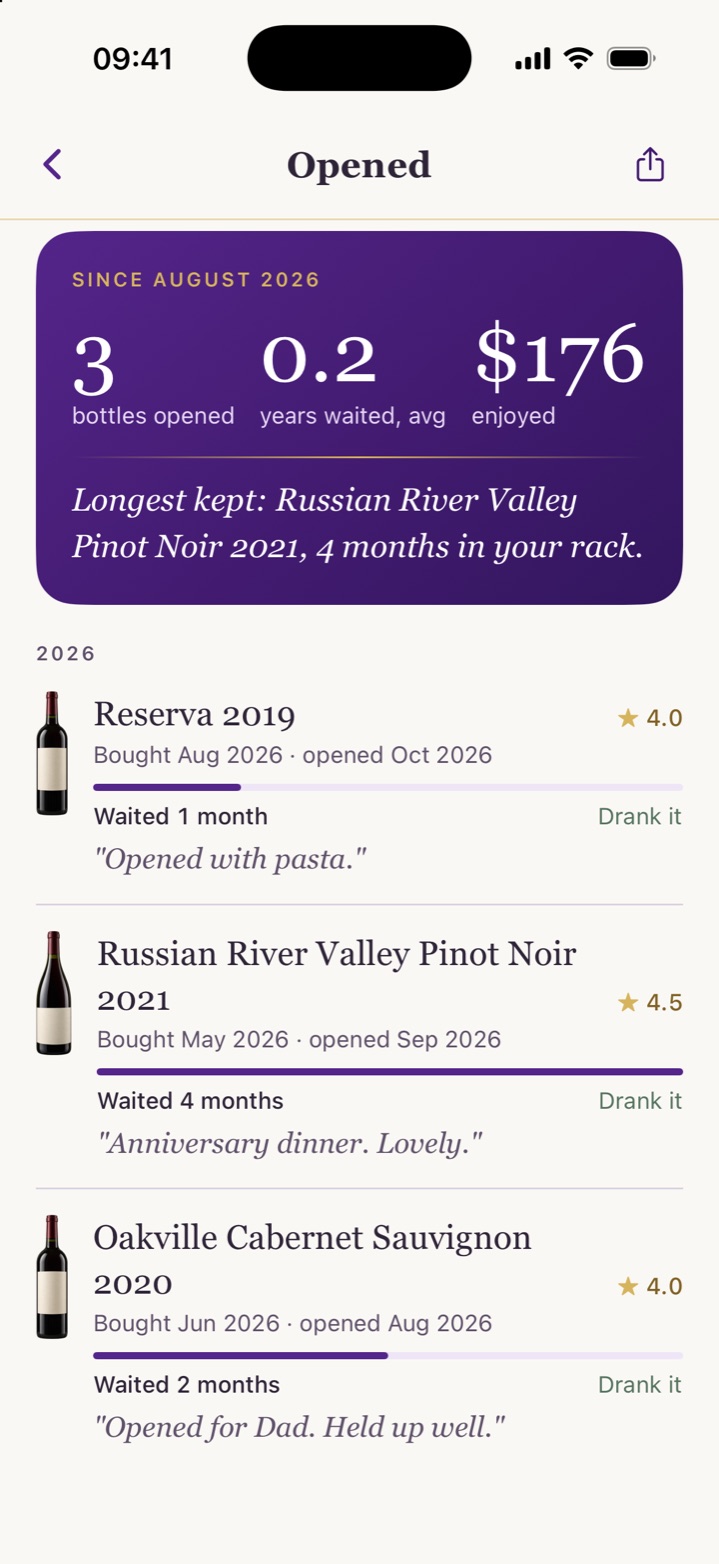Tap the Reserva 2019 waiting progress bar
Image resolution: width=719 pixels, height=1564 pixels.
388,787
